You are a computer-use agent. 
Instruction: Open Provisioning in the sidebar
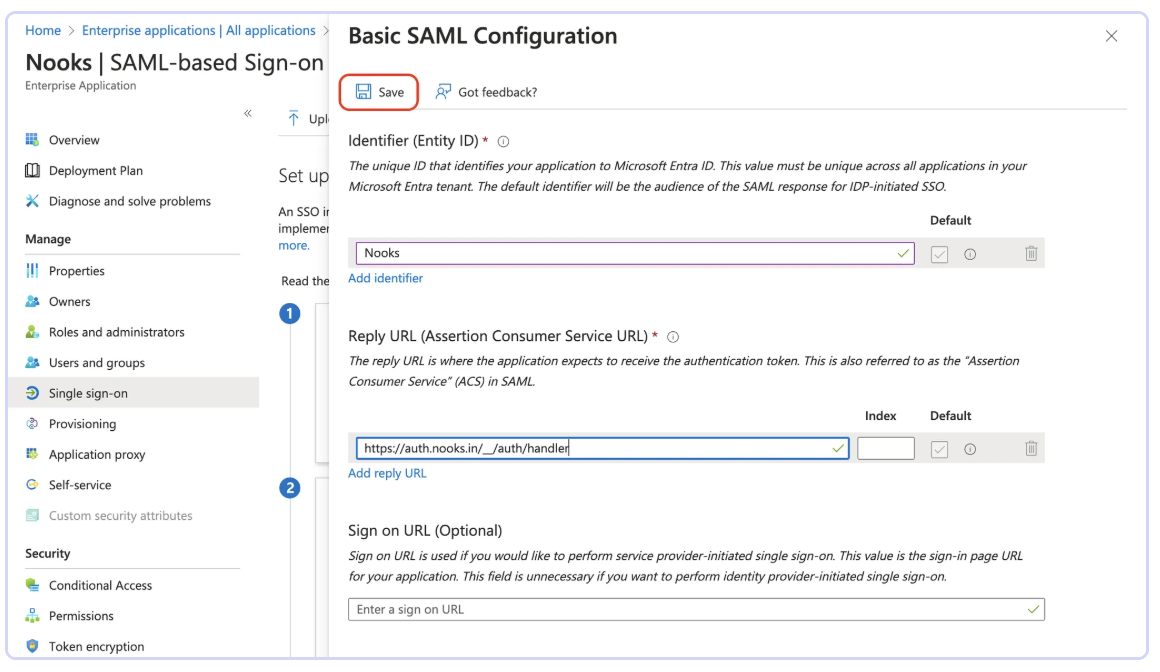[x=82, y=424]
